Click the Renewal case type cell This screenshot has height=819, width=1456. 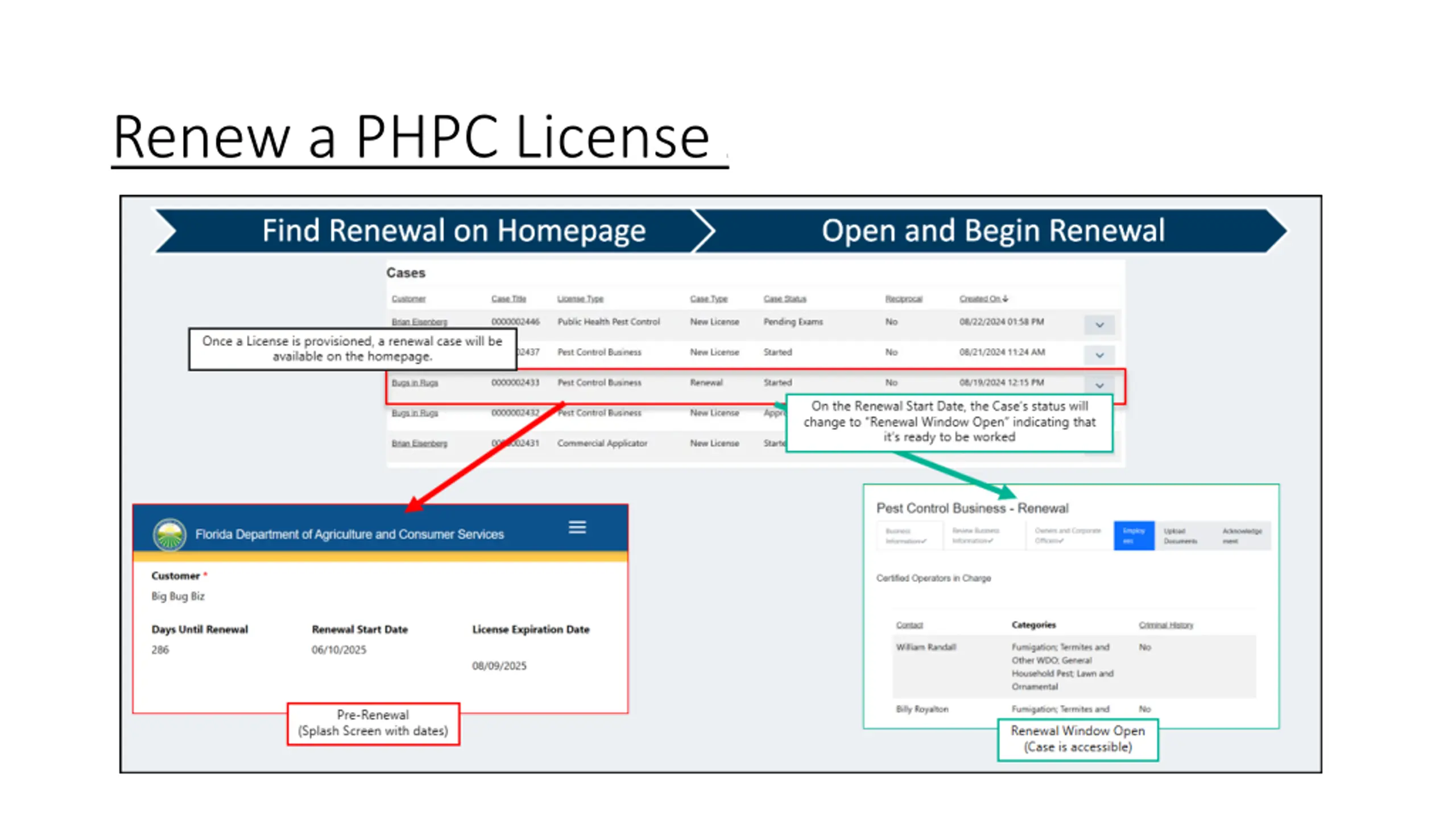[706, 383]
